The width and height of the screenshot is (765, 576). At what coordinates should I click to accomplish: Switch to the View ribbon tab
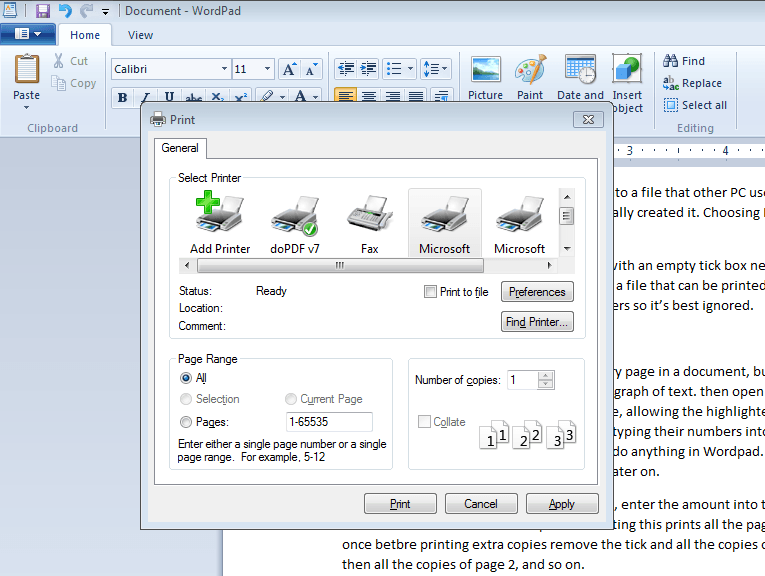pyautogui.click(x=140, y=35)
